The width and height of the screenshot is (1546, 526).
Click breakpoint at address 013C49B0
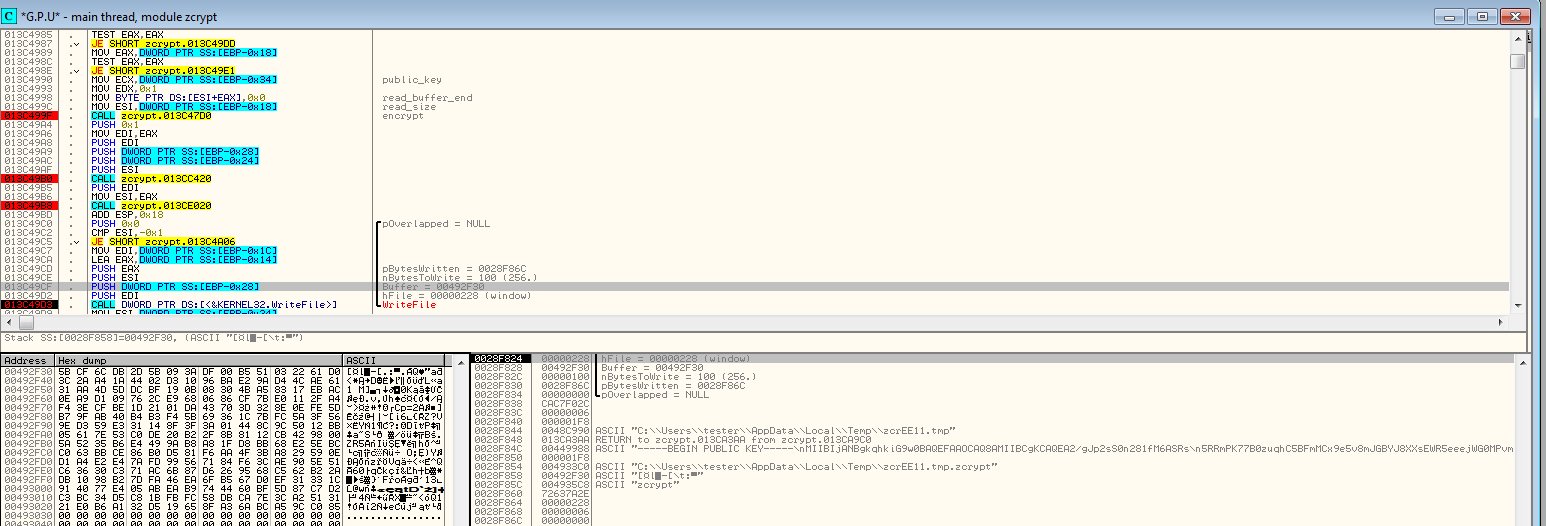tap(30, 178)
